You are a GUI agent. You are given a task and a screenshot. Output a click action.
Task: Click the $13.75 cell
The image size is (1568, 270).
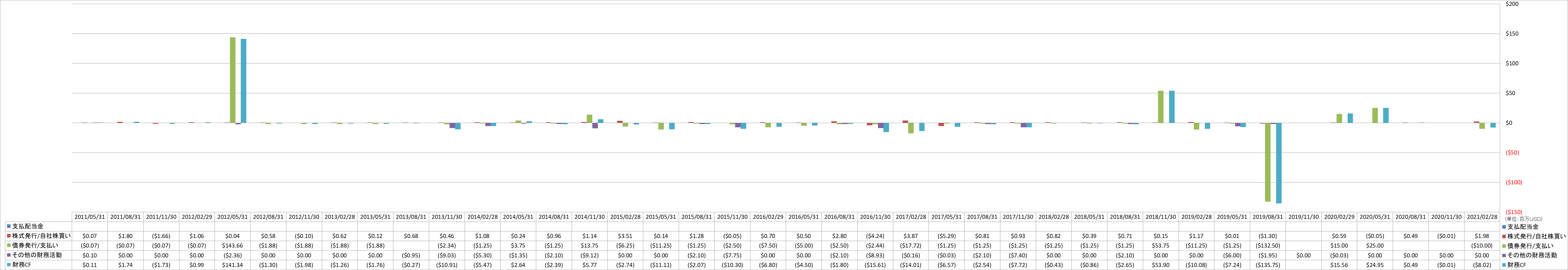pos(589,246)
